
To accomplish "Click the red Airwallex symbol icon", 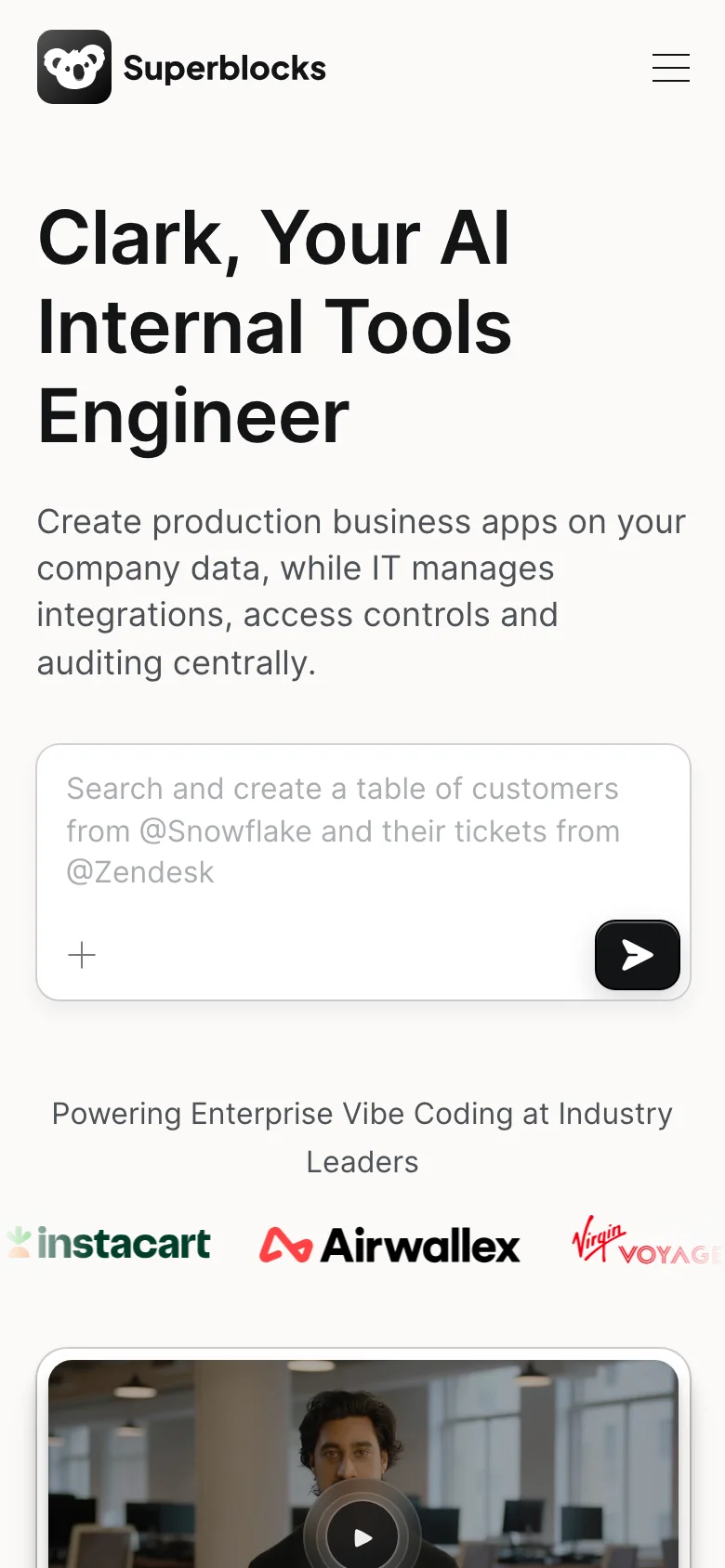I will (284, 1245).
